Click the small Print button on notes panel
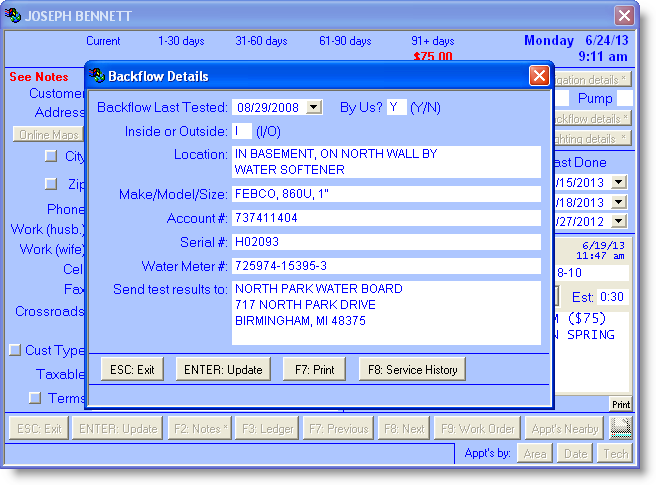 click(x=621, y=404)
